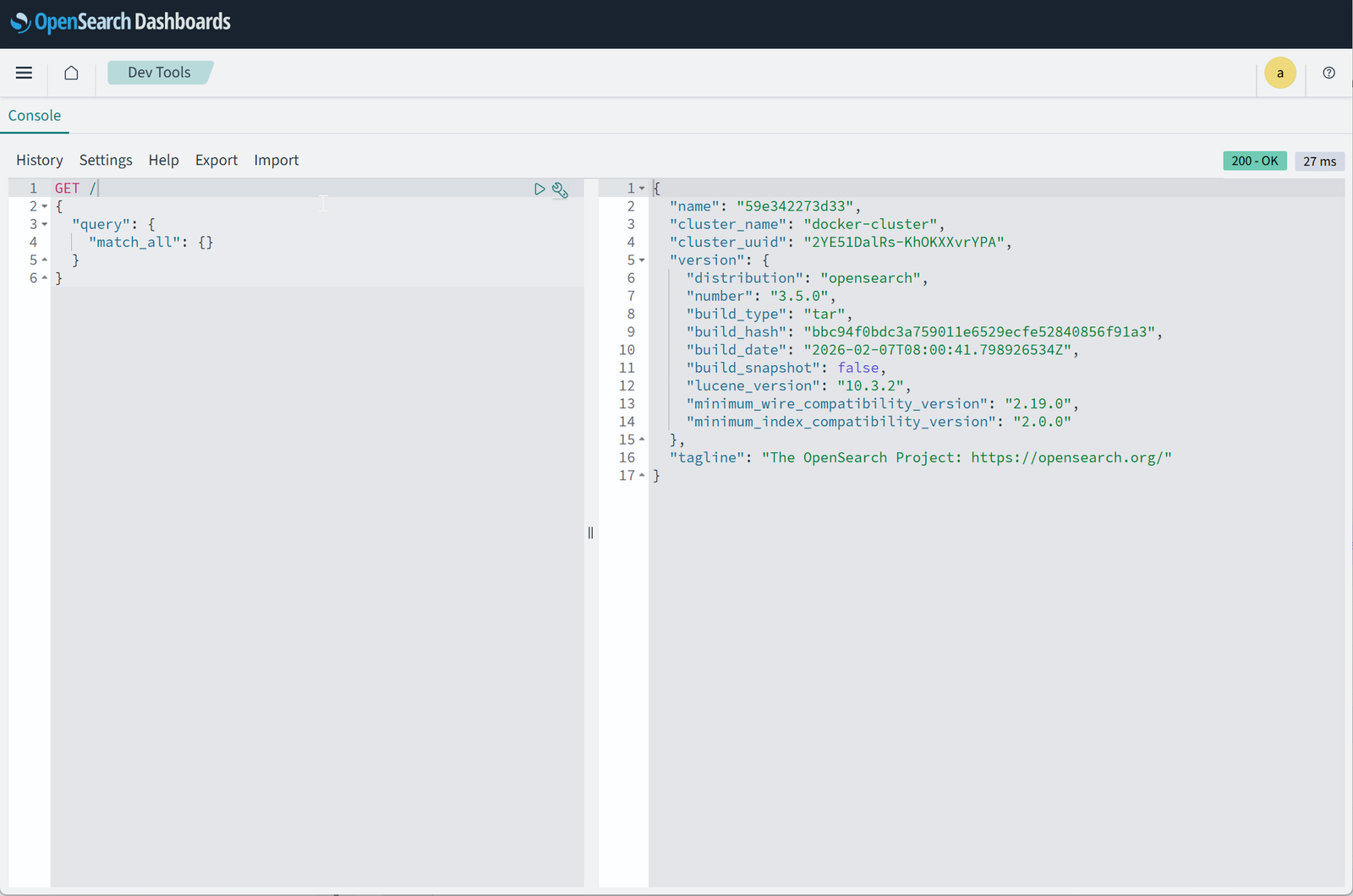Select the Console tab
Viewport: 1353px width, 896px height.
click(35, 116)
